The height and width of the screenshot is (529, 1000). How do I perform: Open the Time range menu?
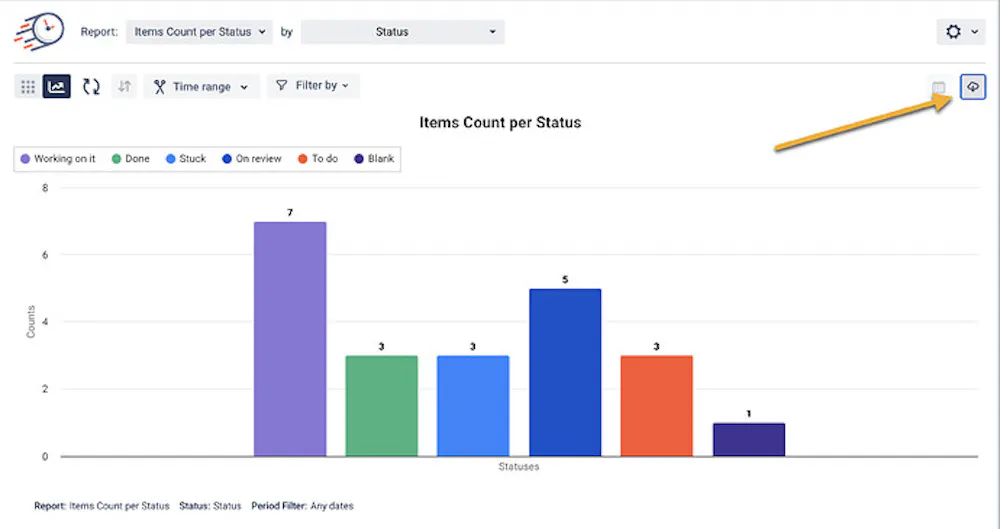[x=201, y=87]
